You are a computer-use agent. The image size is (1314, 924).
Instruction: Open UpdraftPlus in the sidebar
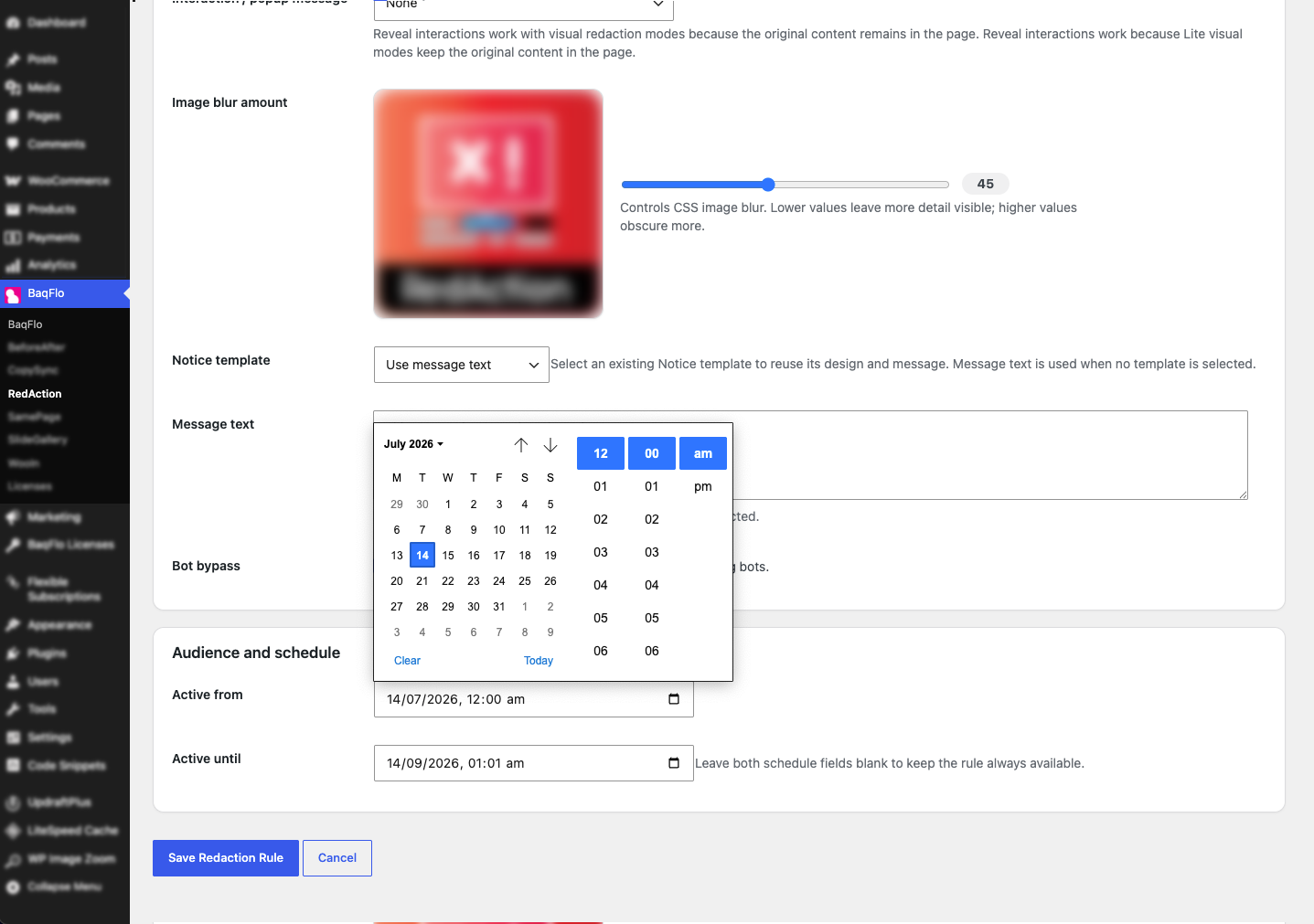(x=59, y=802)
